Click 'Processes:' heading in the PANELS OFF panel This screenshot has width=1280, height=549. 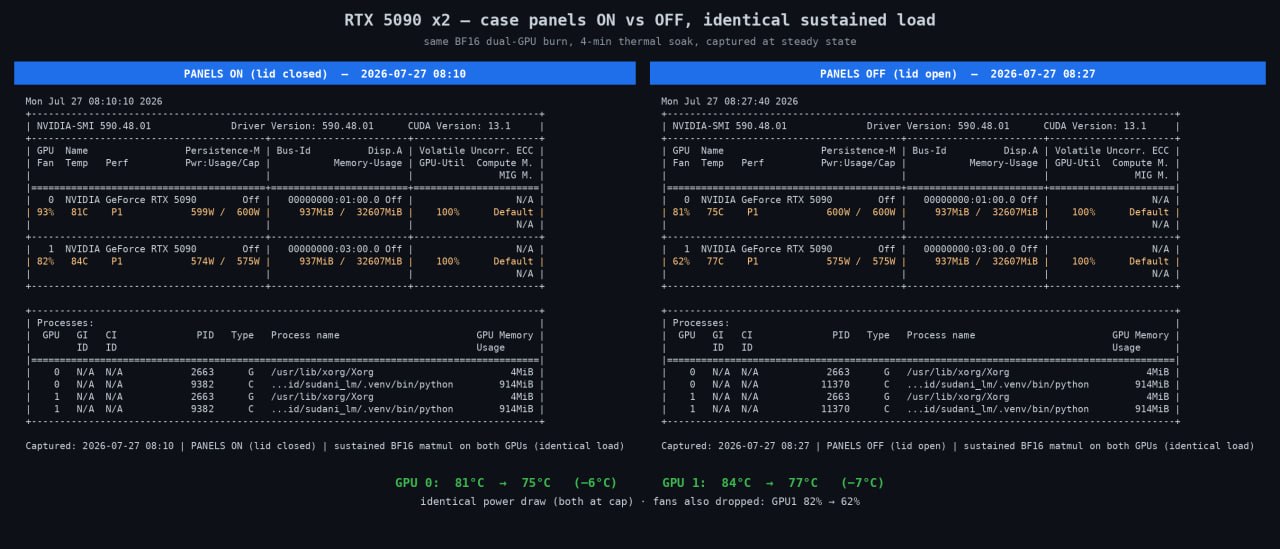pyautogui.click(x=701, y=323)
